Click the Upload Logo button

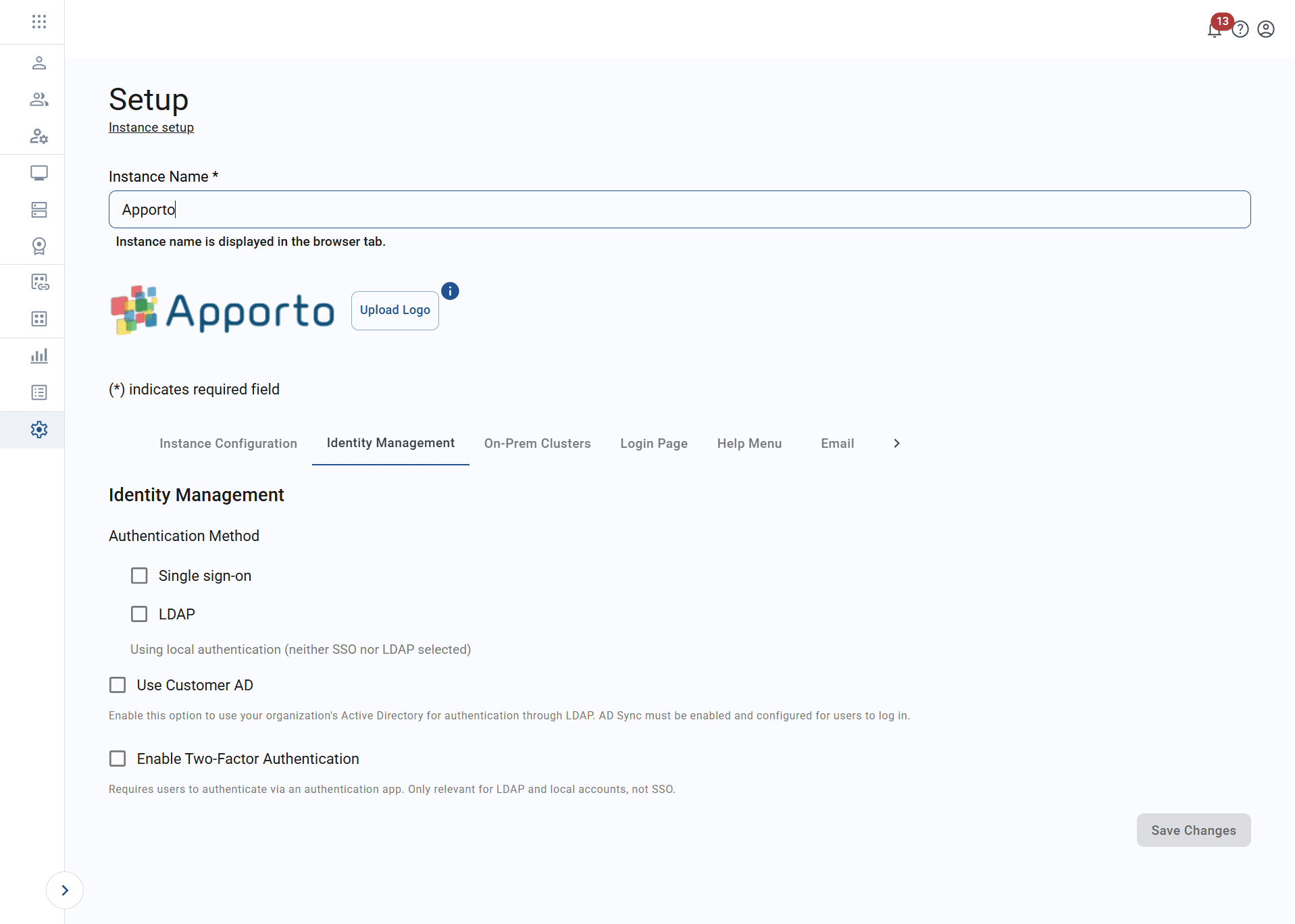[394, 310]
